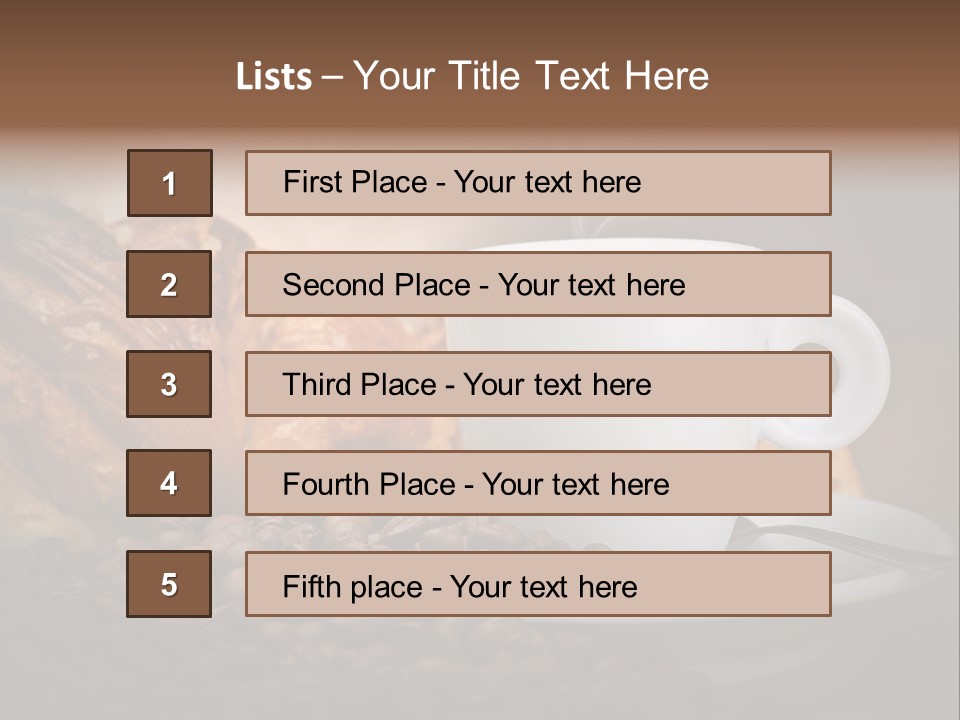960x720 pixels.
Task: Click the 'Third Place' text bar
Action: pos(538,384)
